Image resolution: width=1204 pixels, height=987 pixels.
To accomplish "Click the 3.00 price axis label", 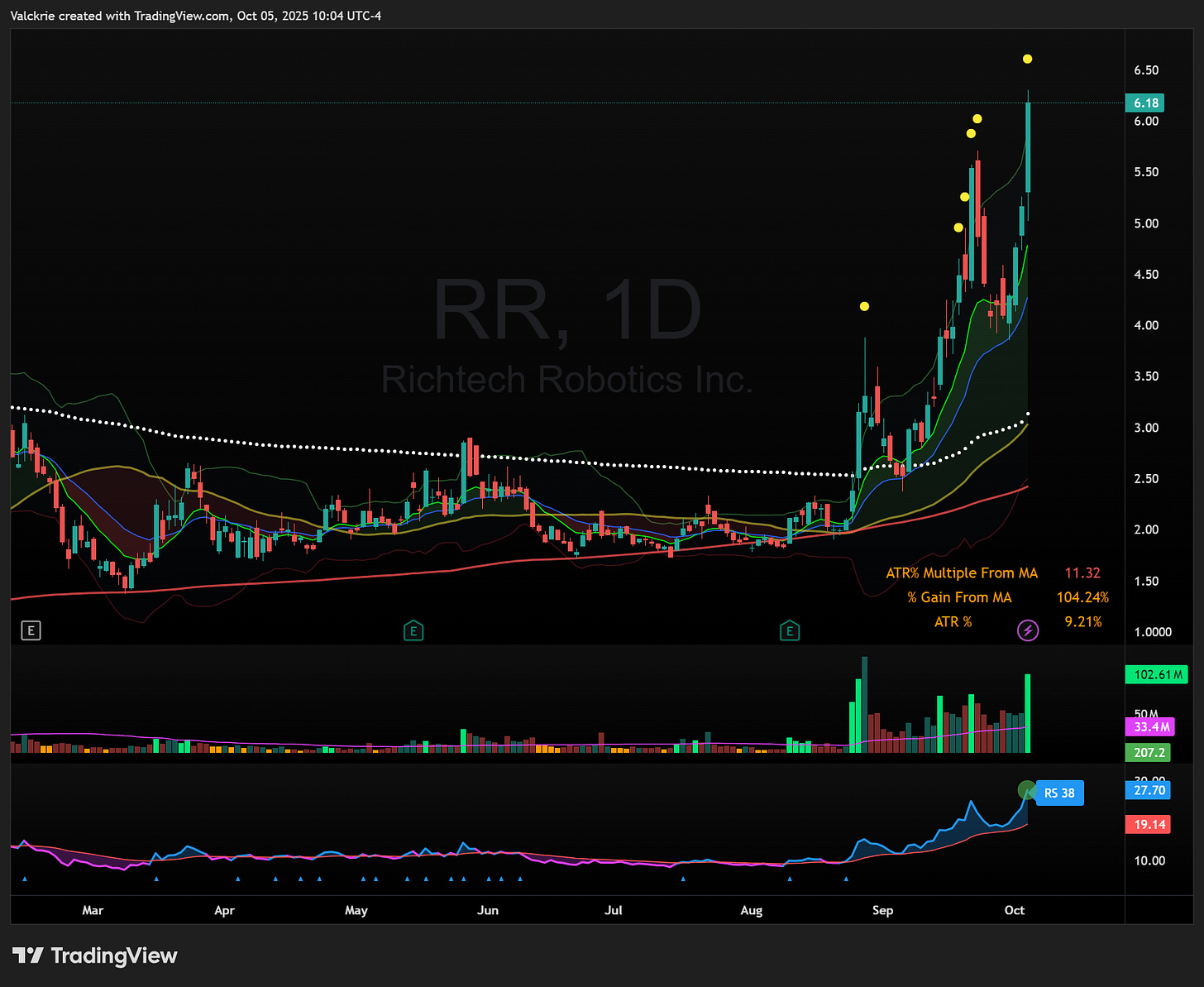I will pos(1146,428).
